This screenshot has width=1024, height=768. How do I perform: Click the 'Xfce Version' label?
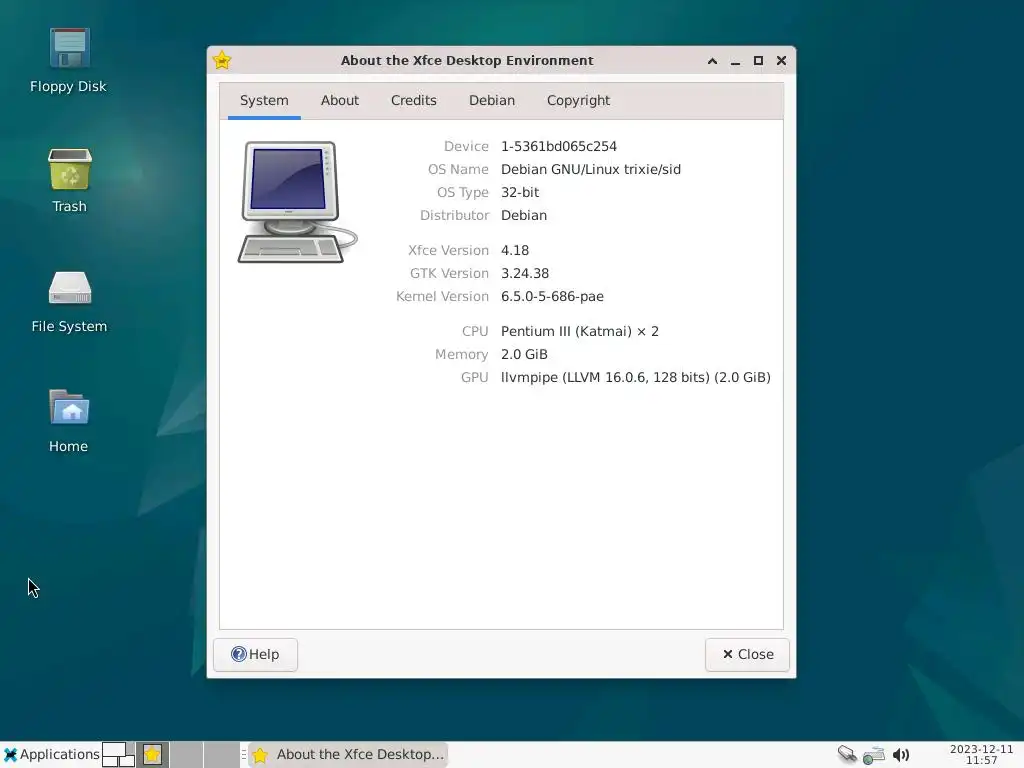448,250
